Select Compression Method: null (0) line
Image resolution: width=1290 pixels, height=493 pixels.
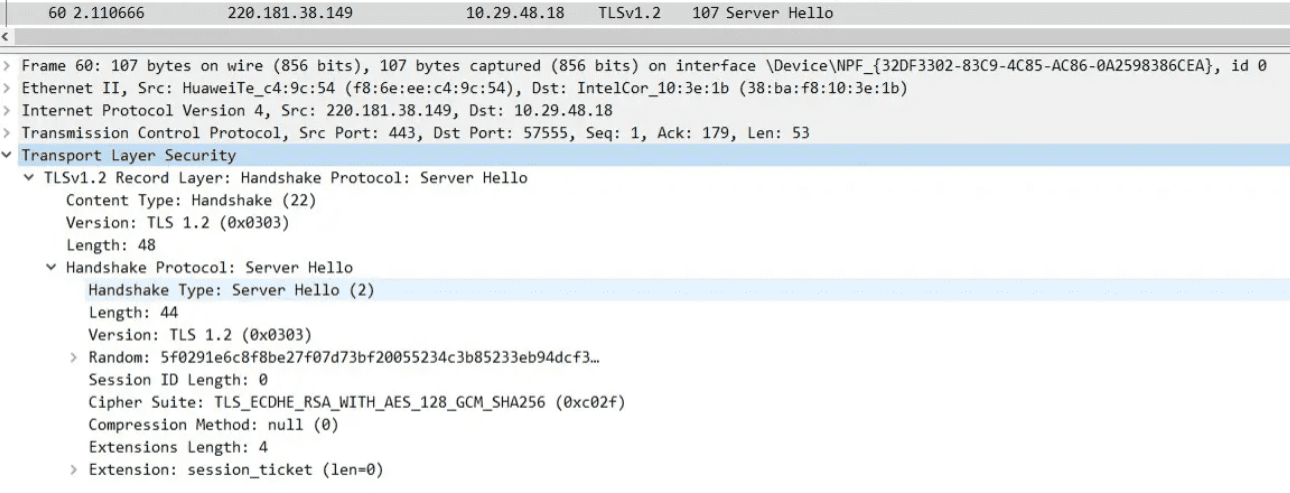tap(213, 425)
